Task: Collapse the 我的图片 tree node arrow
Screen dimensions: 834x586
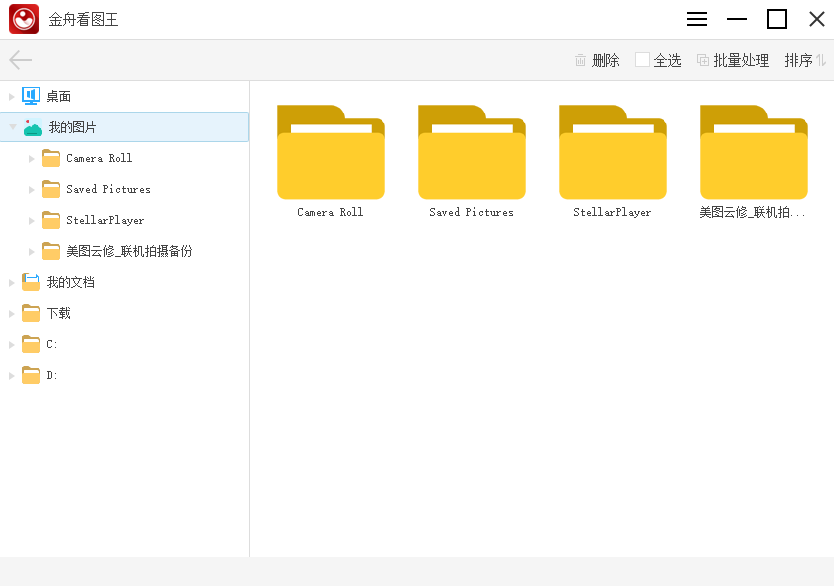Action: pyautogui.click(x=13, y=127)
